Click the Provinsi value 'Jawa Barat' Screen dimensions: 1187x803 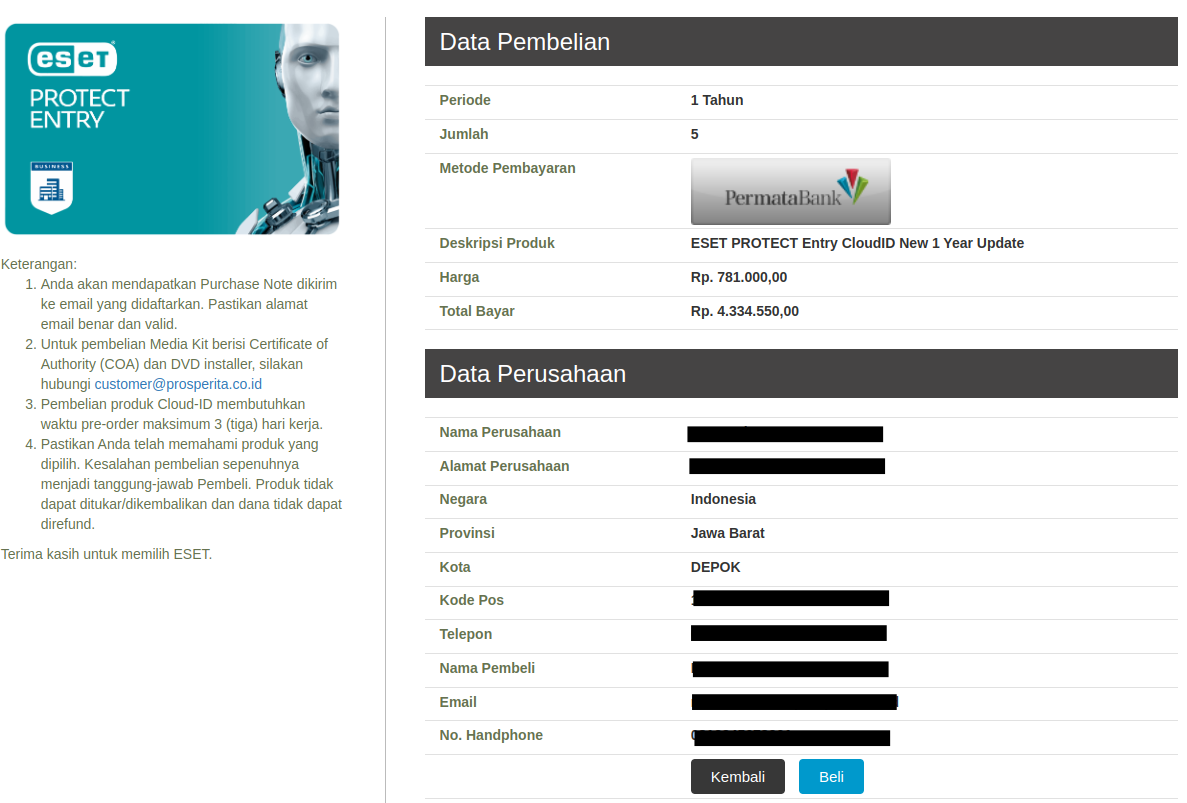click(727, 533)
